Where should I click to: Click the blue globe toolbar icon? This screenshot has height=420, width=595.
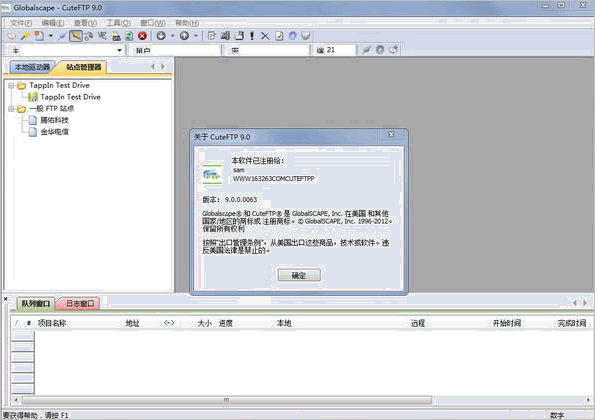point(292,36)
